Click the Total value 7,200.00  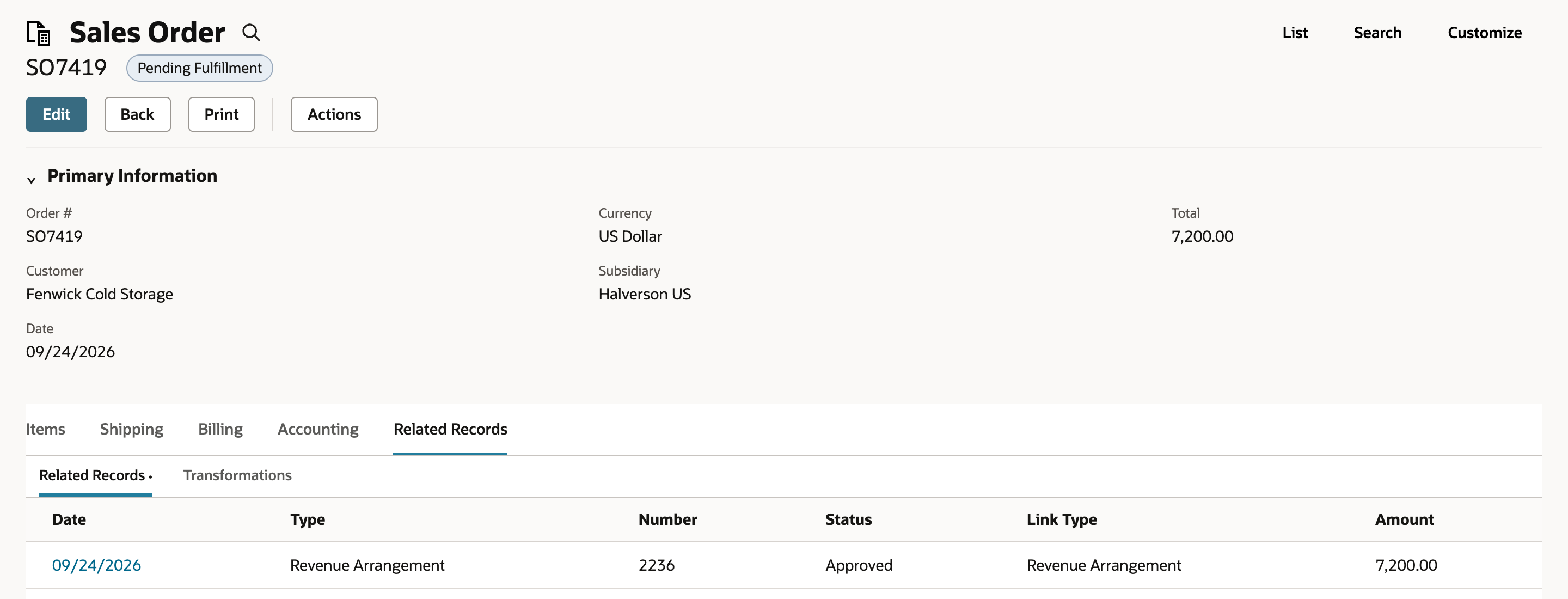point(1202,236)
